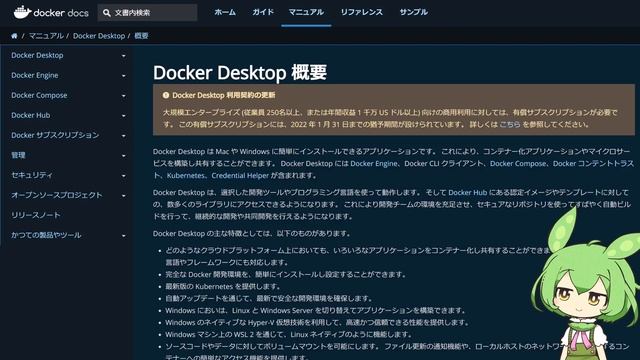
Task: Focus the 文書内検索 search field
Action: tap(147, 13)
